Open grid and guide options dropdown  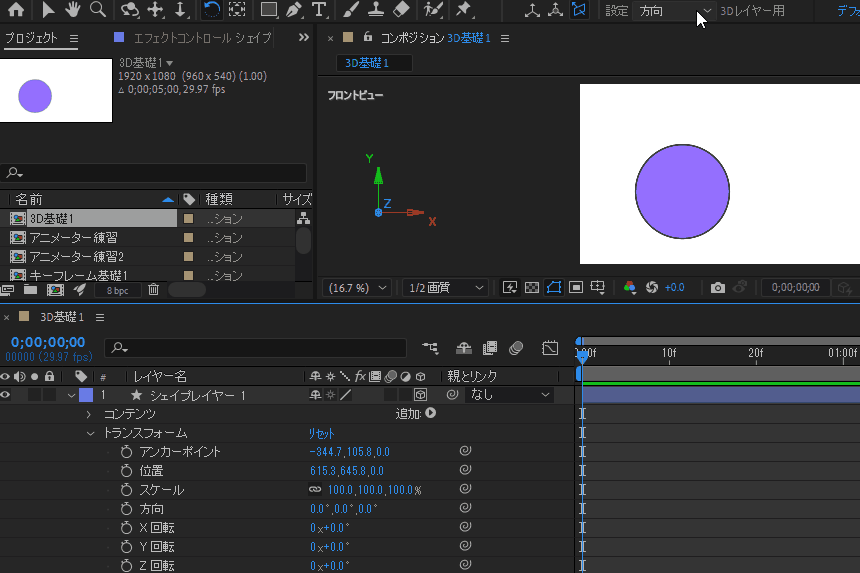point(598,287)
